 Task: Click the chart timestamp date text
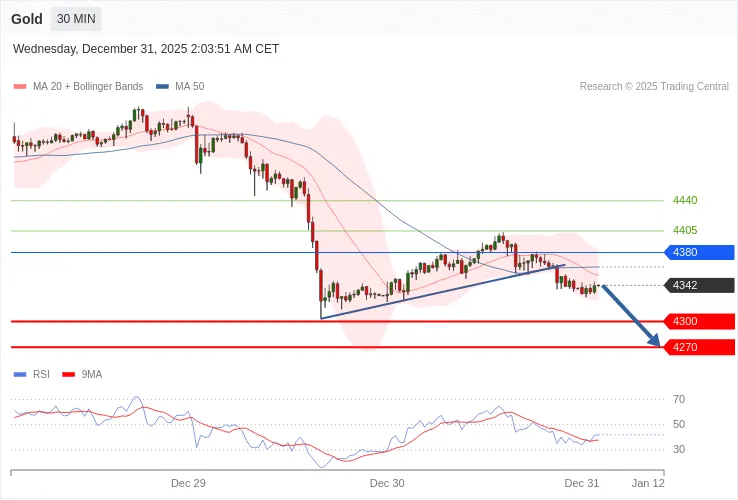point(146,49)
